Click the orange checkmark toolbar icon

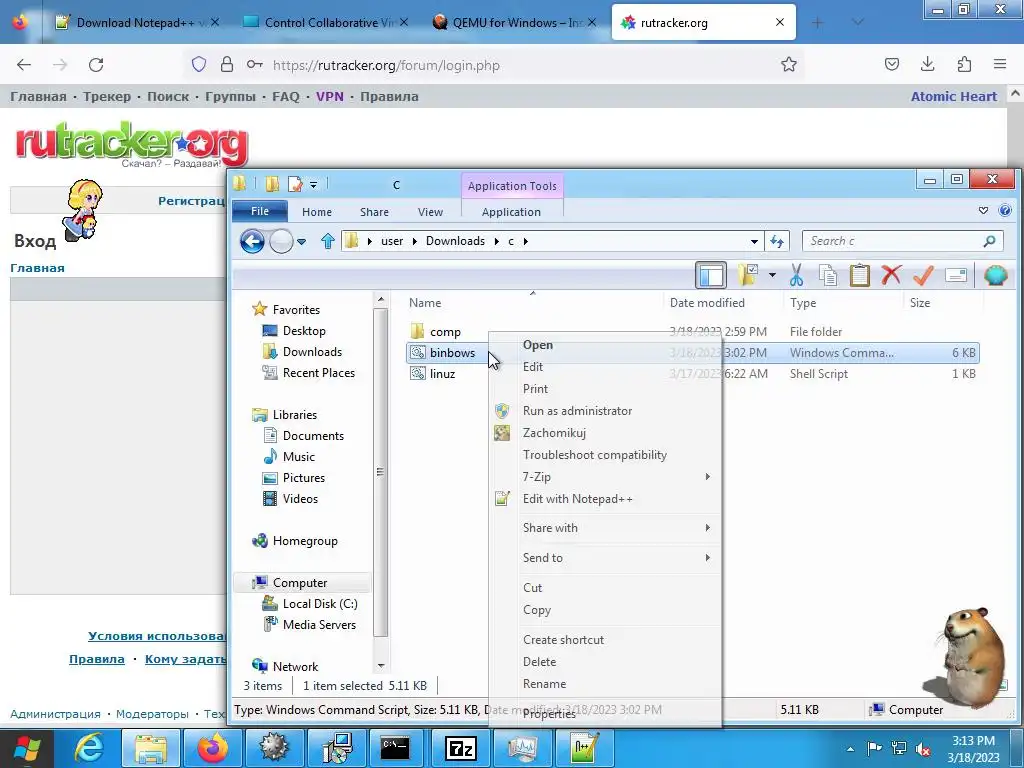click(923, 275)
